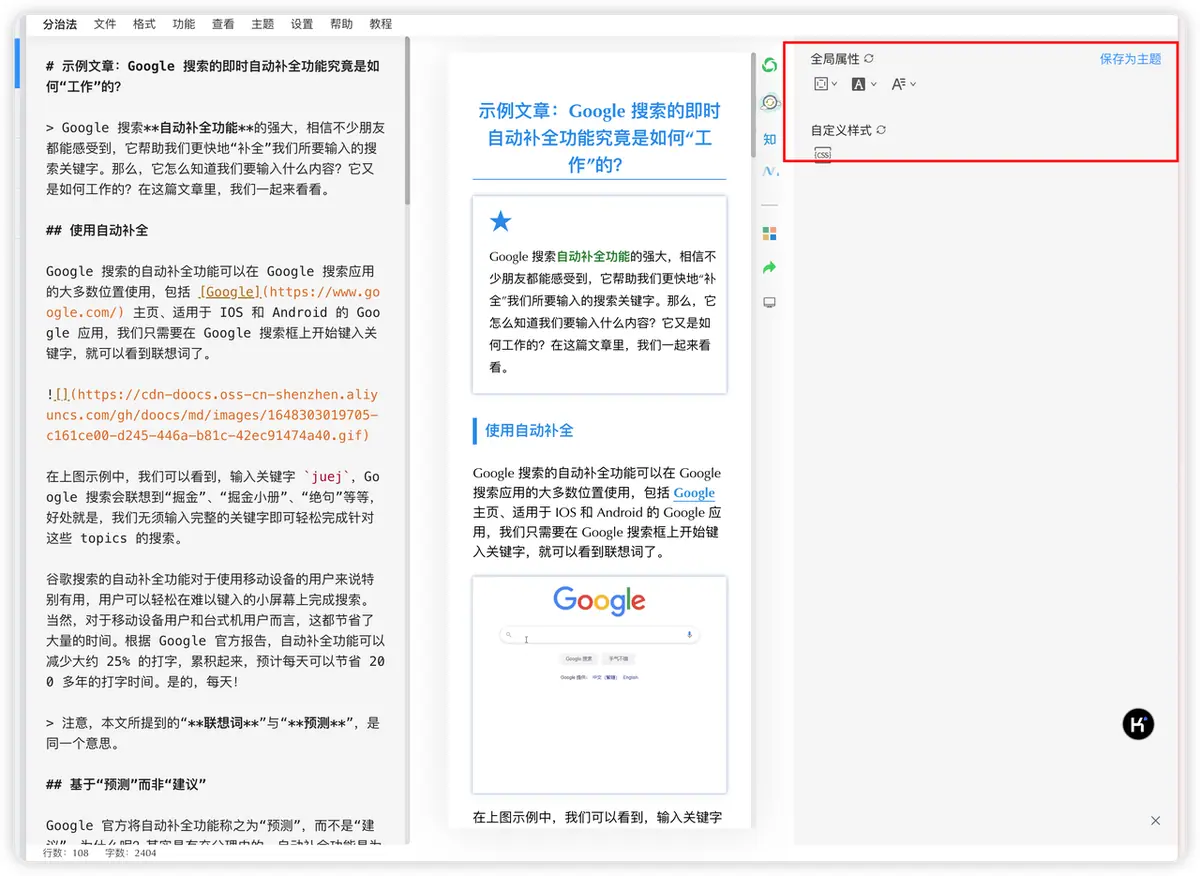Click the green 自动补全功能 text in preview
Image resolution: width=1200 pixels, height=876 pixels.
pos(593,256)
